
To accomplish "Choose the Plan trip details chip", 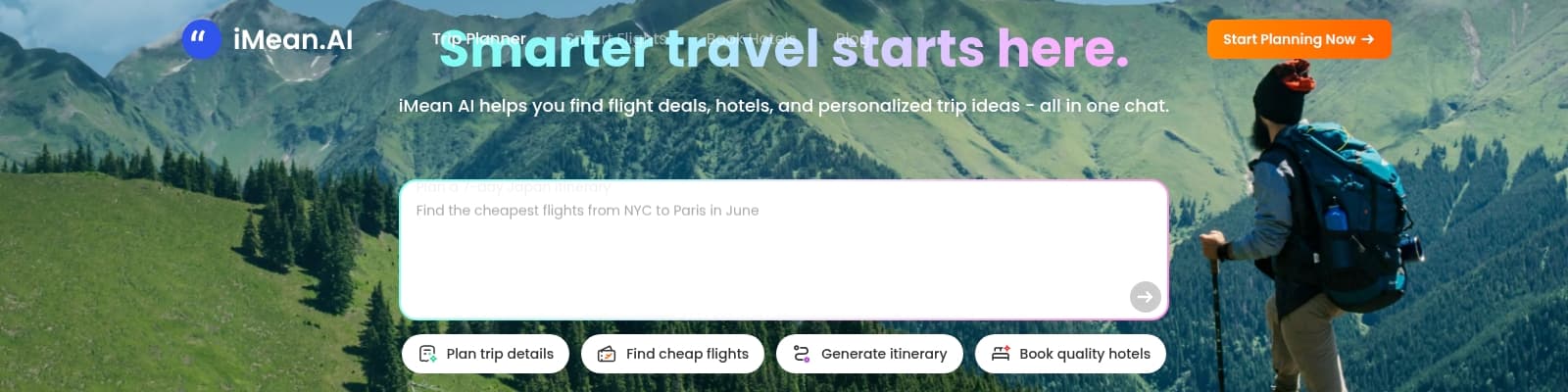I will point(485,354).
